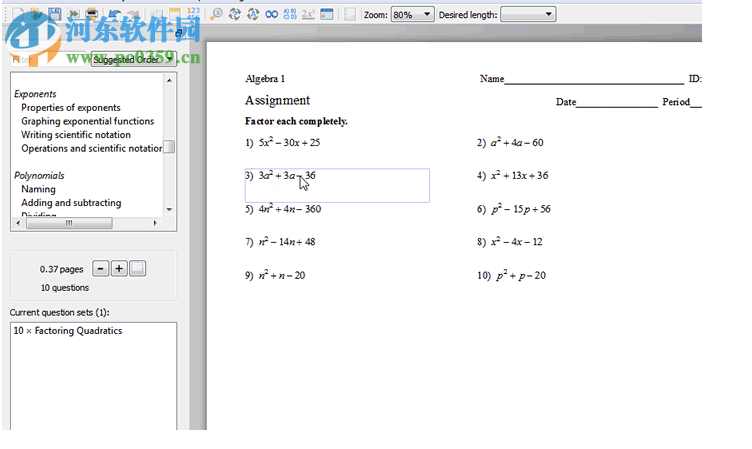Click question 9) n² + n − 20
Viewport: 752px width, 449px height.
click(275, 275)
